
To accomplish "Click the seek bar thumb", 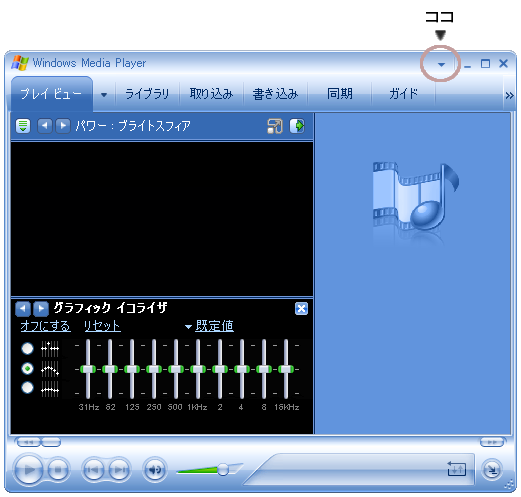I will coord(51,442).
